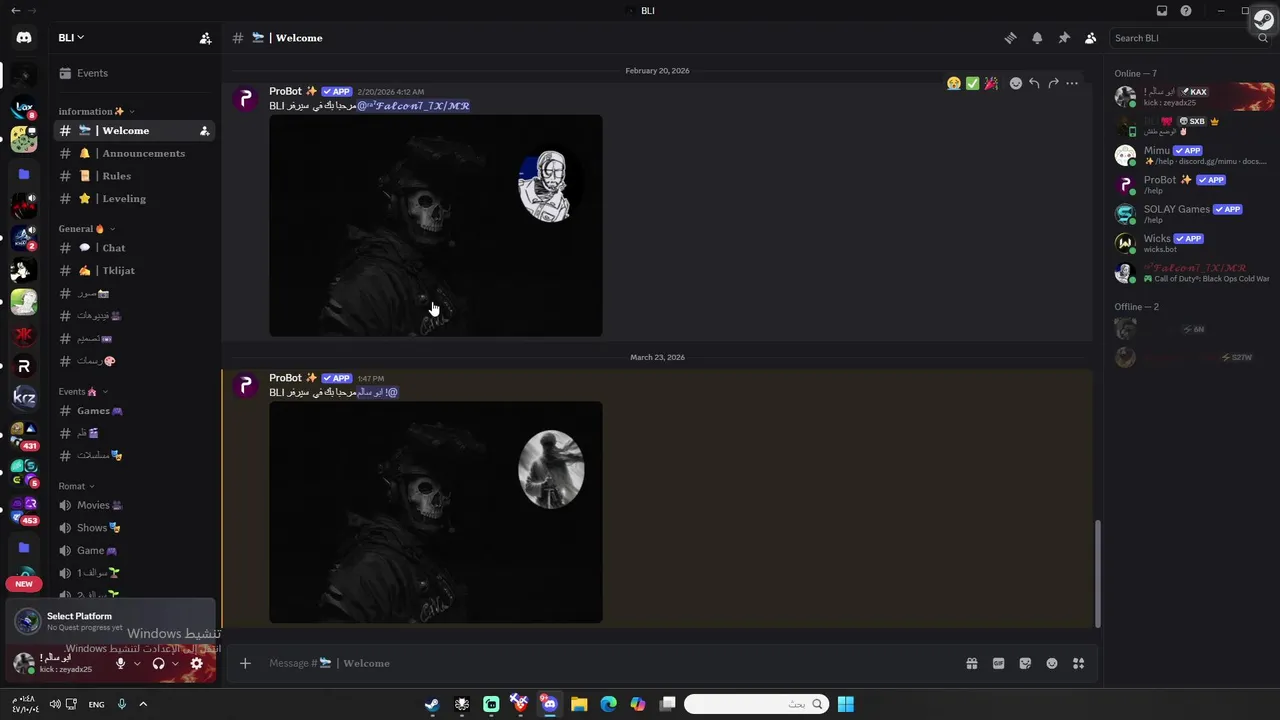Click the chat scrollbar thumb
This screenshot has height=720, width=1280.
click(1098, 574)
